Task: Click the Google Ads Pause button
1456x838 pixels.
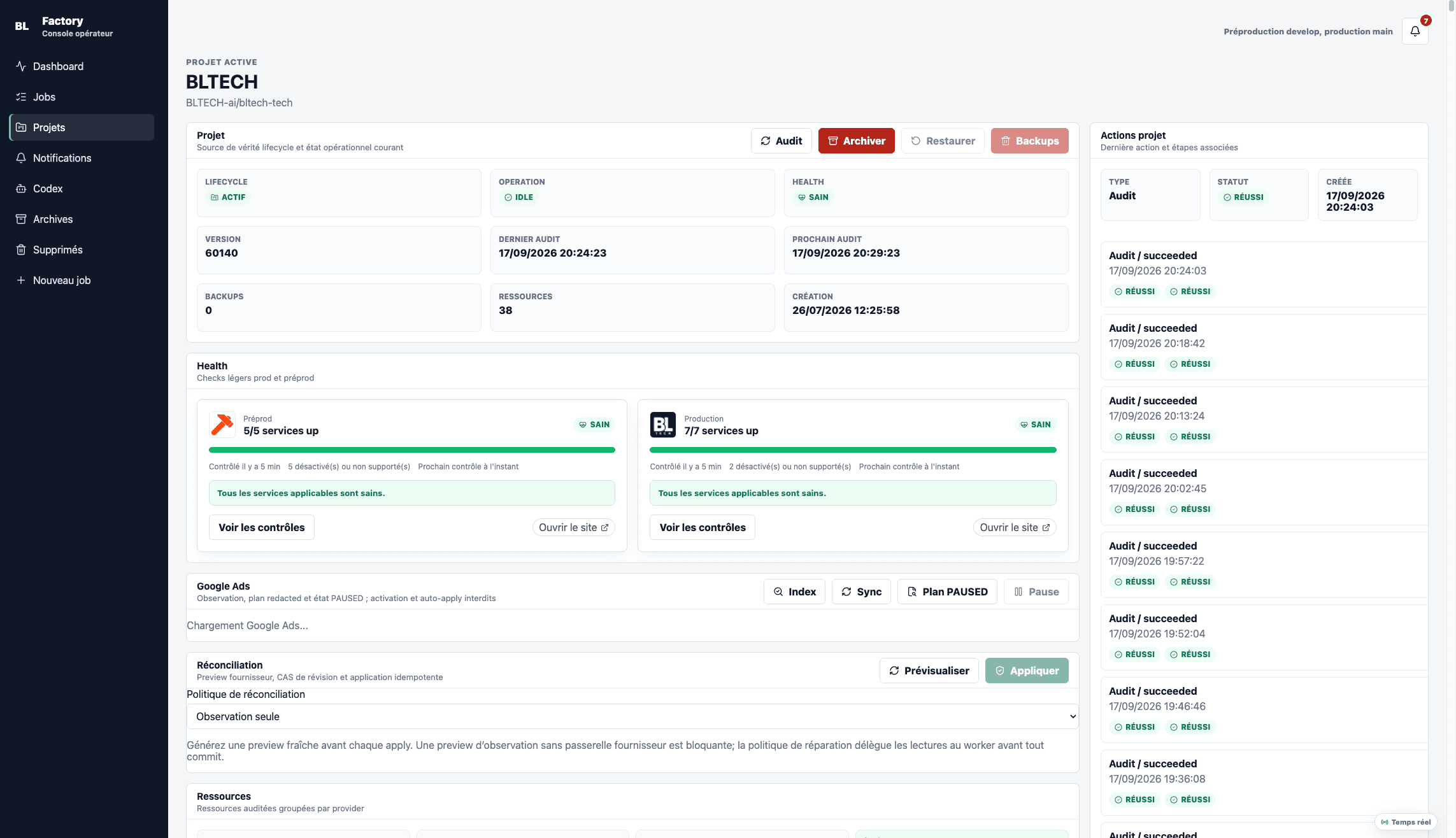Action: (1036, 592)
